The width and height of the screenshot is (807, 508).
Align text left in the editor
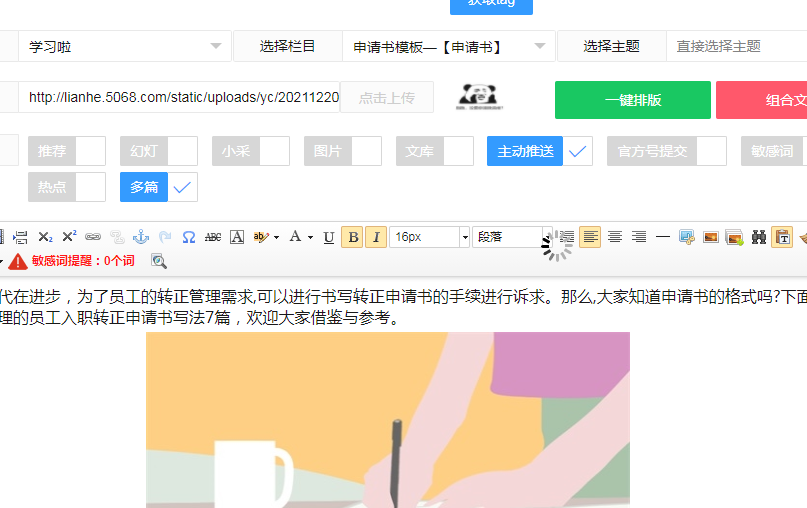point(590,237)
